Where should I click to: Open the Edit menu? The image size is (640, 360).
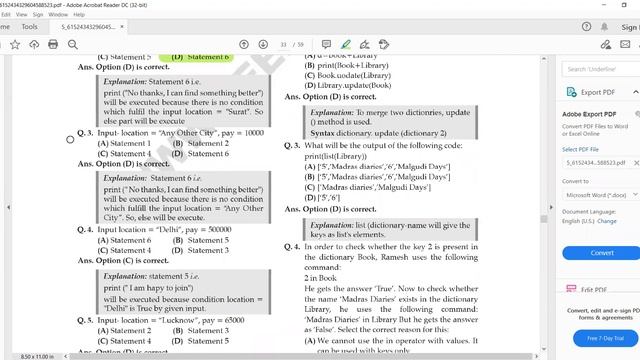click(x=6, y=14)
